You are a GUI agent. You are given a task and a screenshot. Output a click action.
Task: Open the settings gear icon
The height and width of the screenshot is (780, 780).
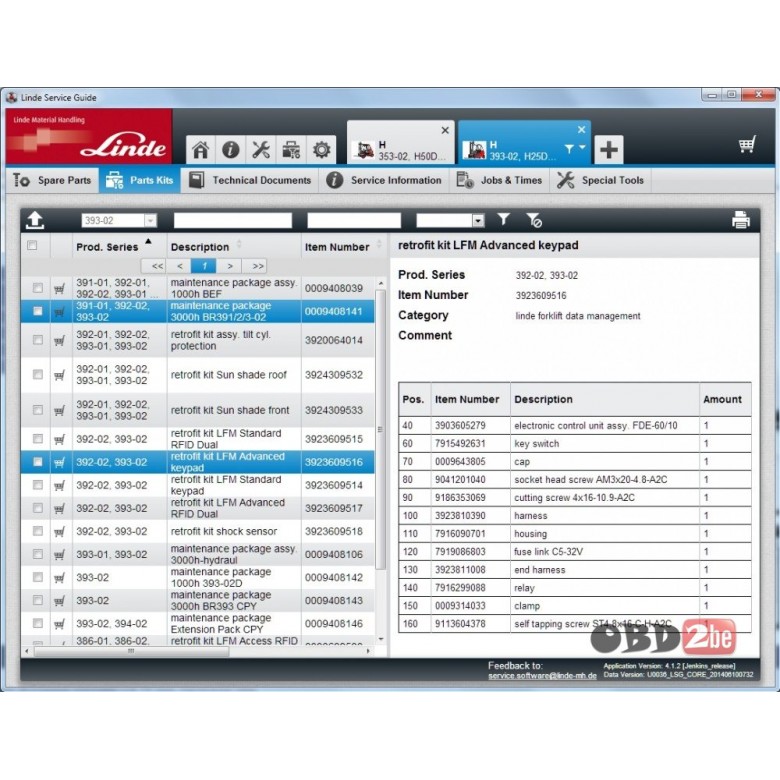tap(321, 149)
